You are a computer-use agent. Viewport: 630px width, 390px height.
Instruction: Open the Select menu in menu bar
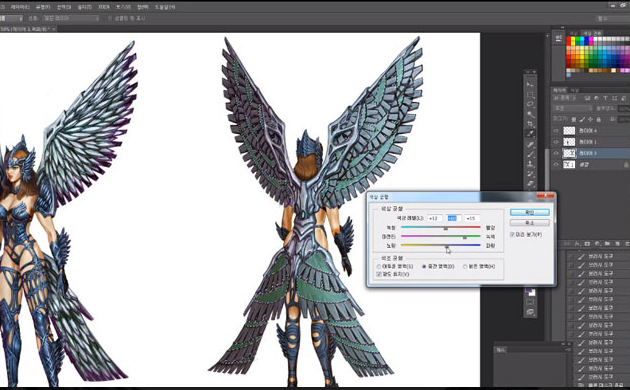(63, 7)
